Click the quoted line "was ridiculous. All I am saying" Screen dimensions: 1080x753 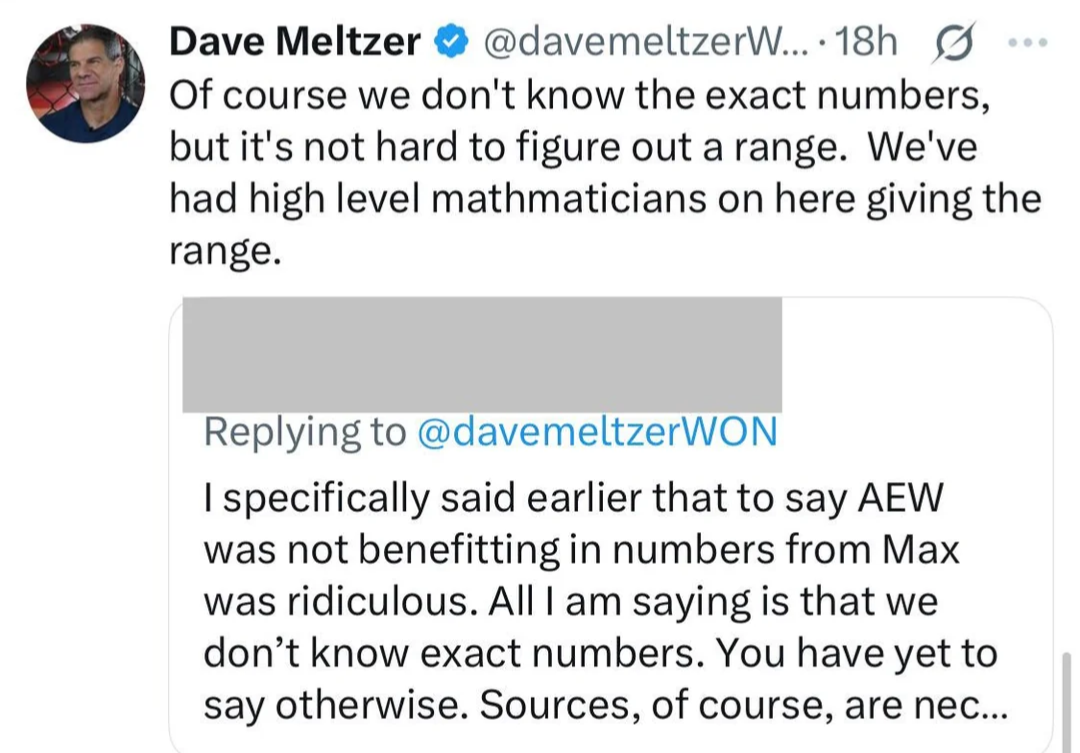(x=574, y=601)
